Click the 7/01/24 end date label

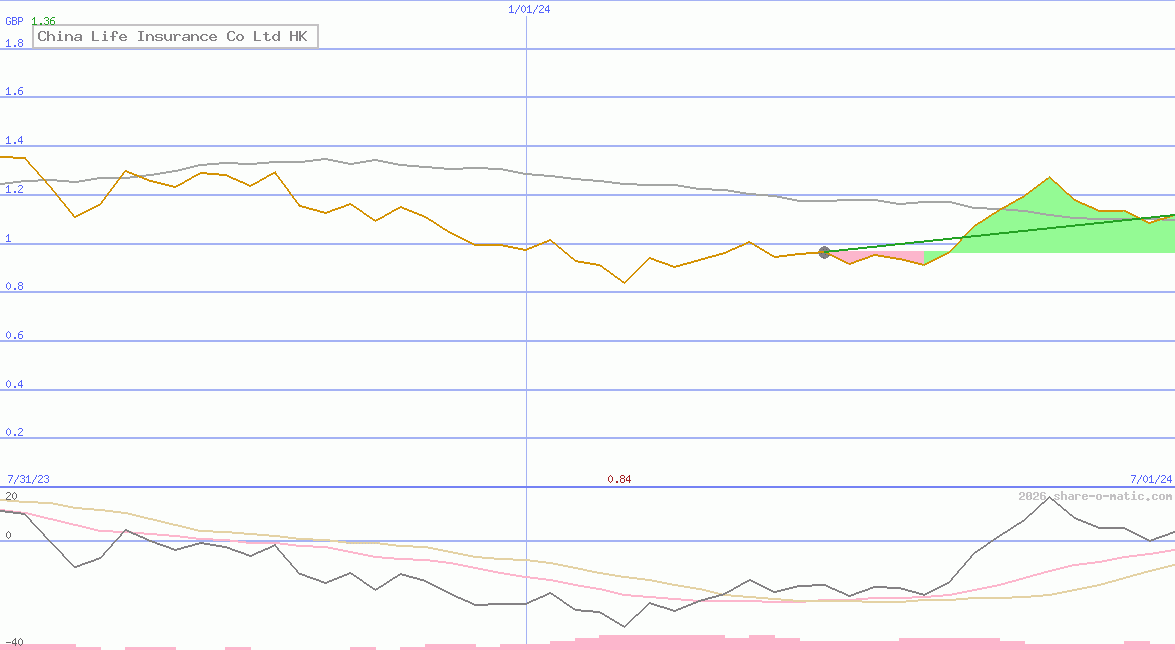coord(1151,479)
